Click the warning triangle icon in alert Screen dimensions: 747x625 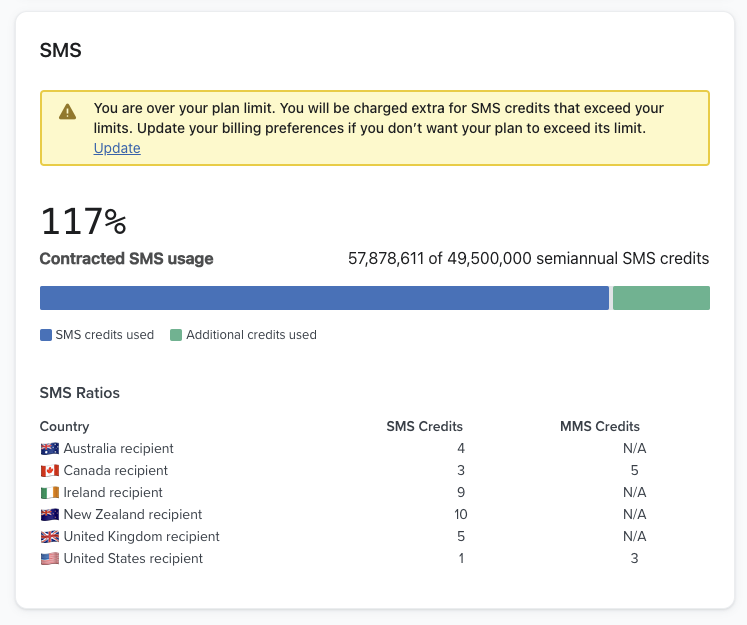click(x=68, y=111)
